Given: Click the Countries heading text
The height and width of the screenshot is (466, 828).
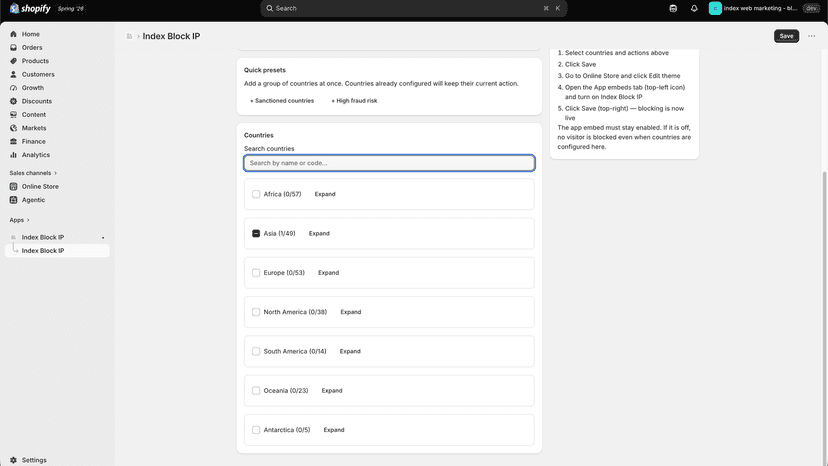Looking at the screenshot, I should (x=259, y=135).
